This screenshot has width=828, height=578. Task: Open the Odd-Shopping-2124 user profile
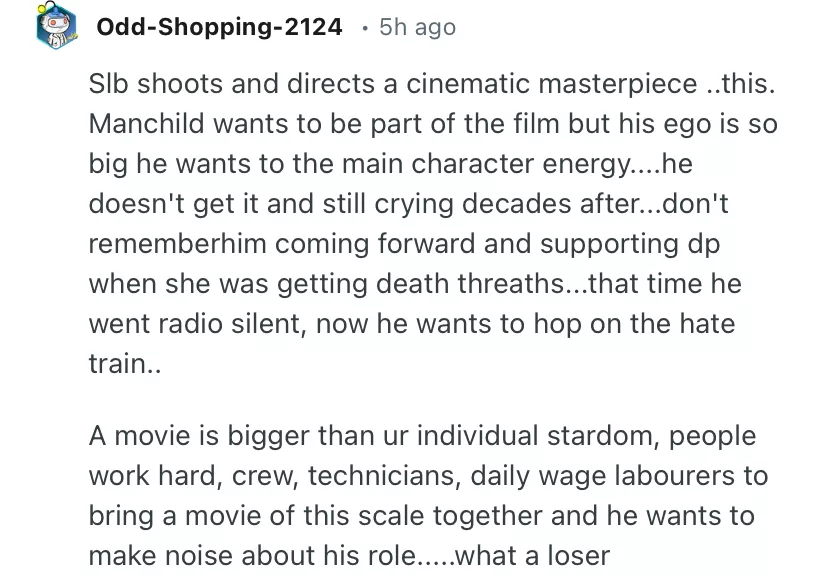click(x=218, y=28)
